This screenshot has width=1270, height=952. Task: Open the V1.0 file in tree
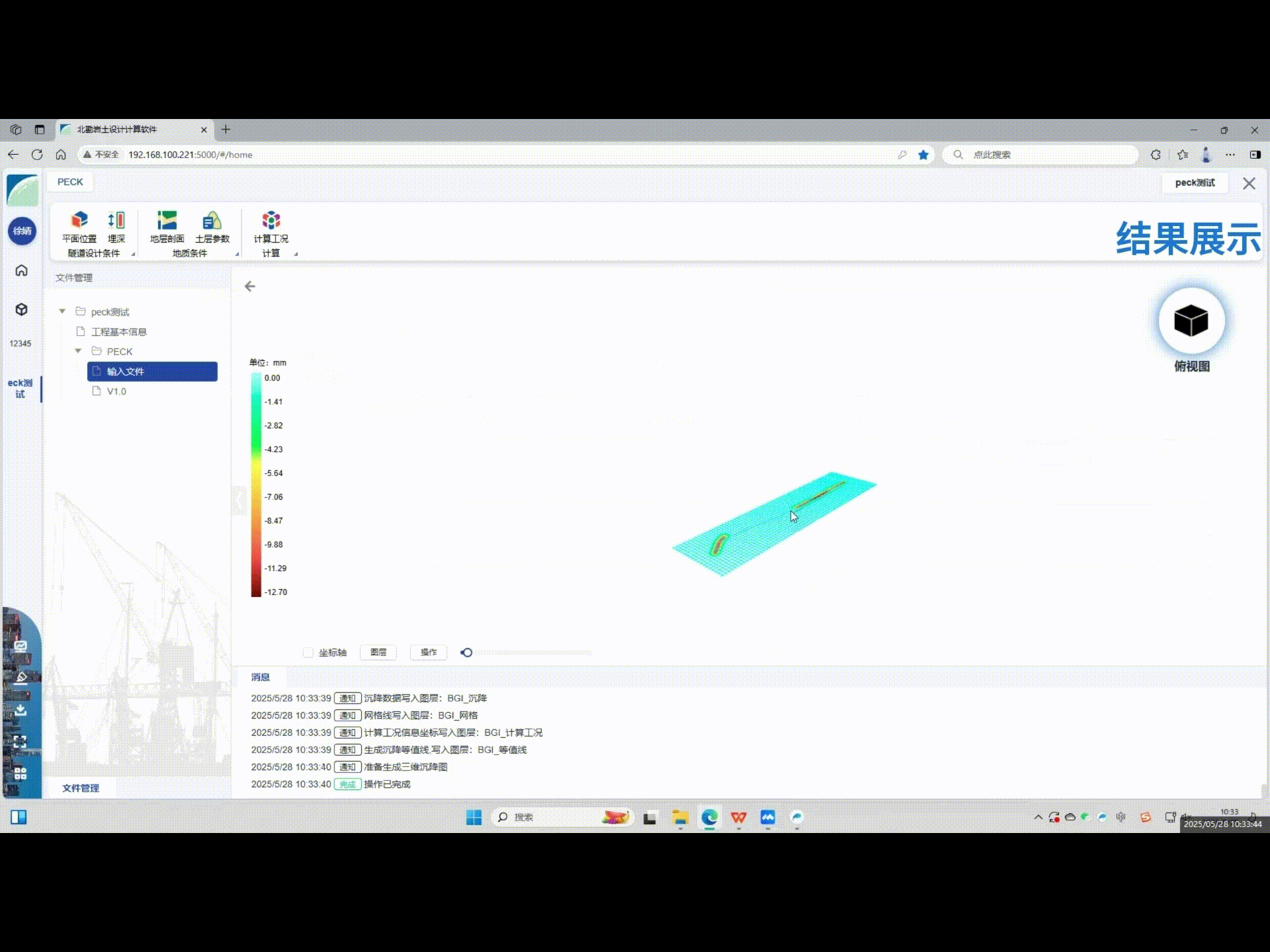coord(116,391)
